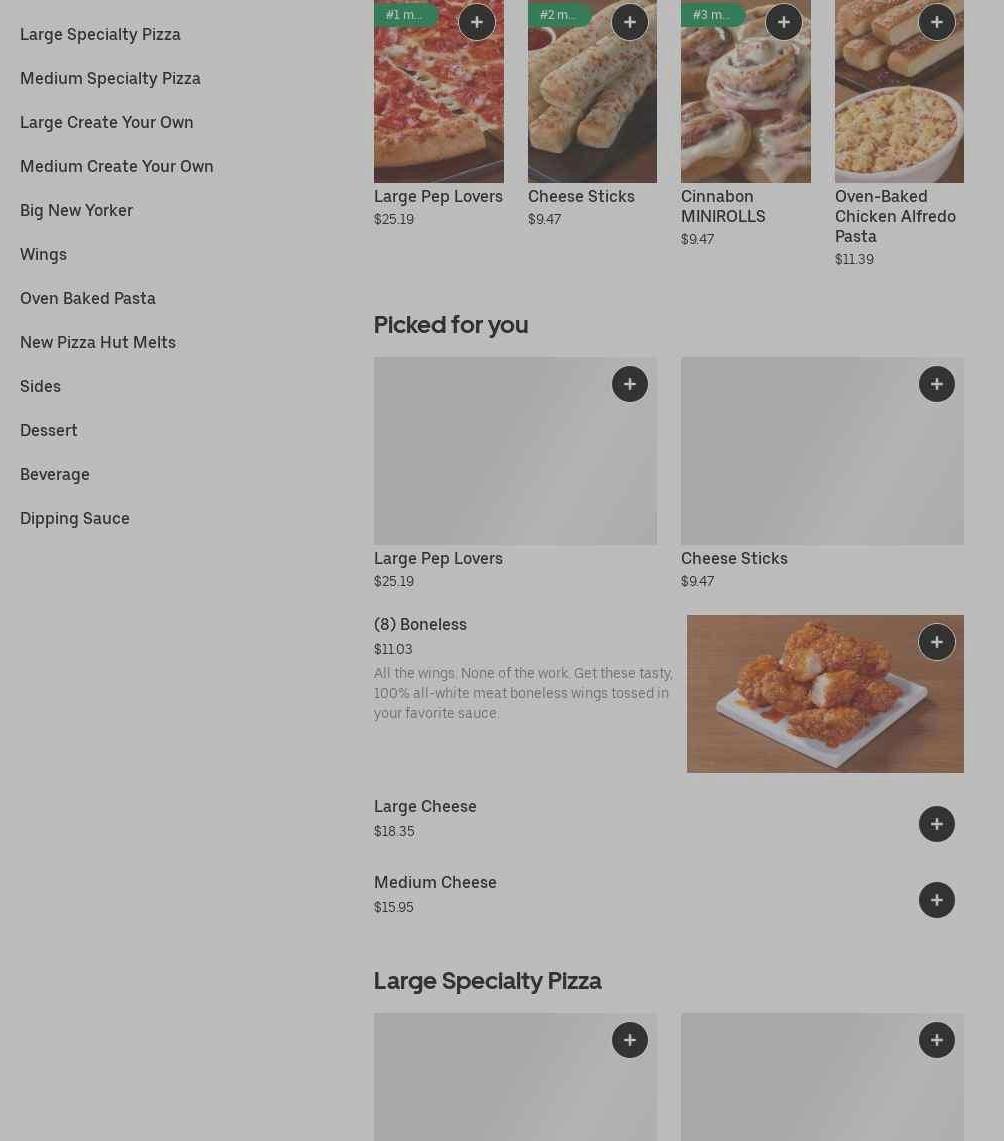Screen dimensions: 1004x1141
Task: Add Cinnabon MINIROLLS to cart
Action: pyautogui.click(x=783, y=22)
